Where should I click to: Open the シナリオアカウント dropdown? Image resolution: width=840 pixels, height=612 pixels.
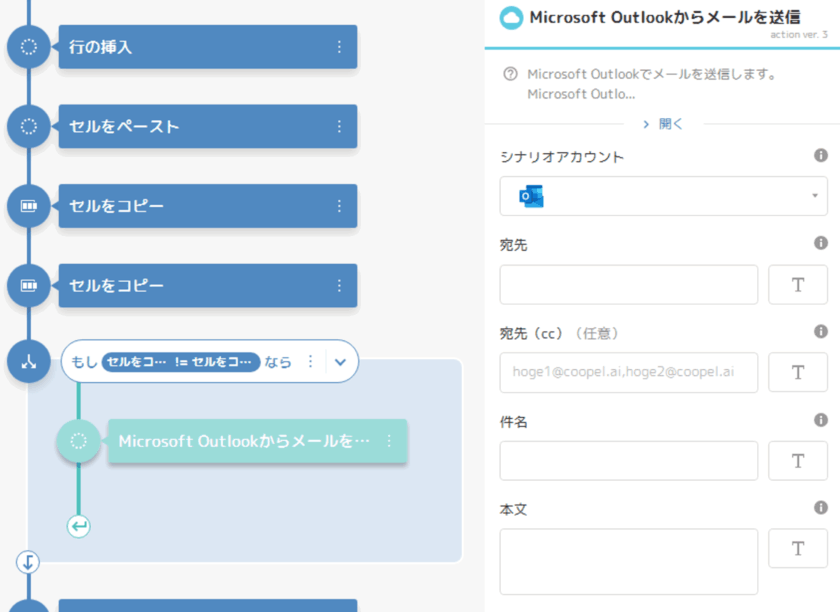click(663, 196)
